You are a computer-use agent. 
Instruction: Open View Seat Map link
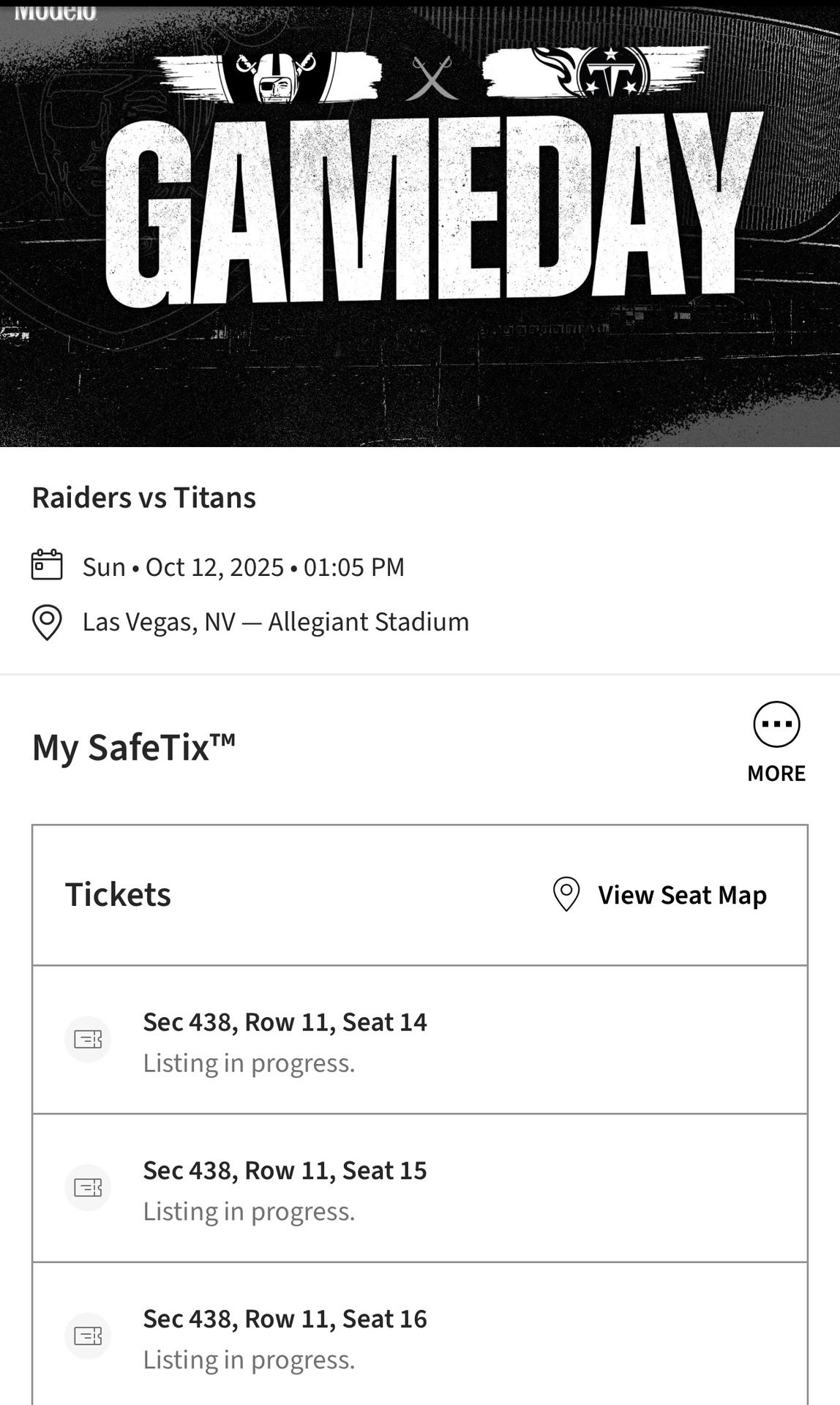[x=682, y=895]
